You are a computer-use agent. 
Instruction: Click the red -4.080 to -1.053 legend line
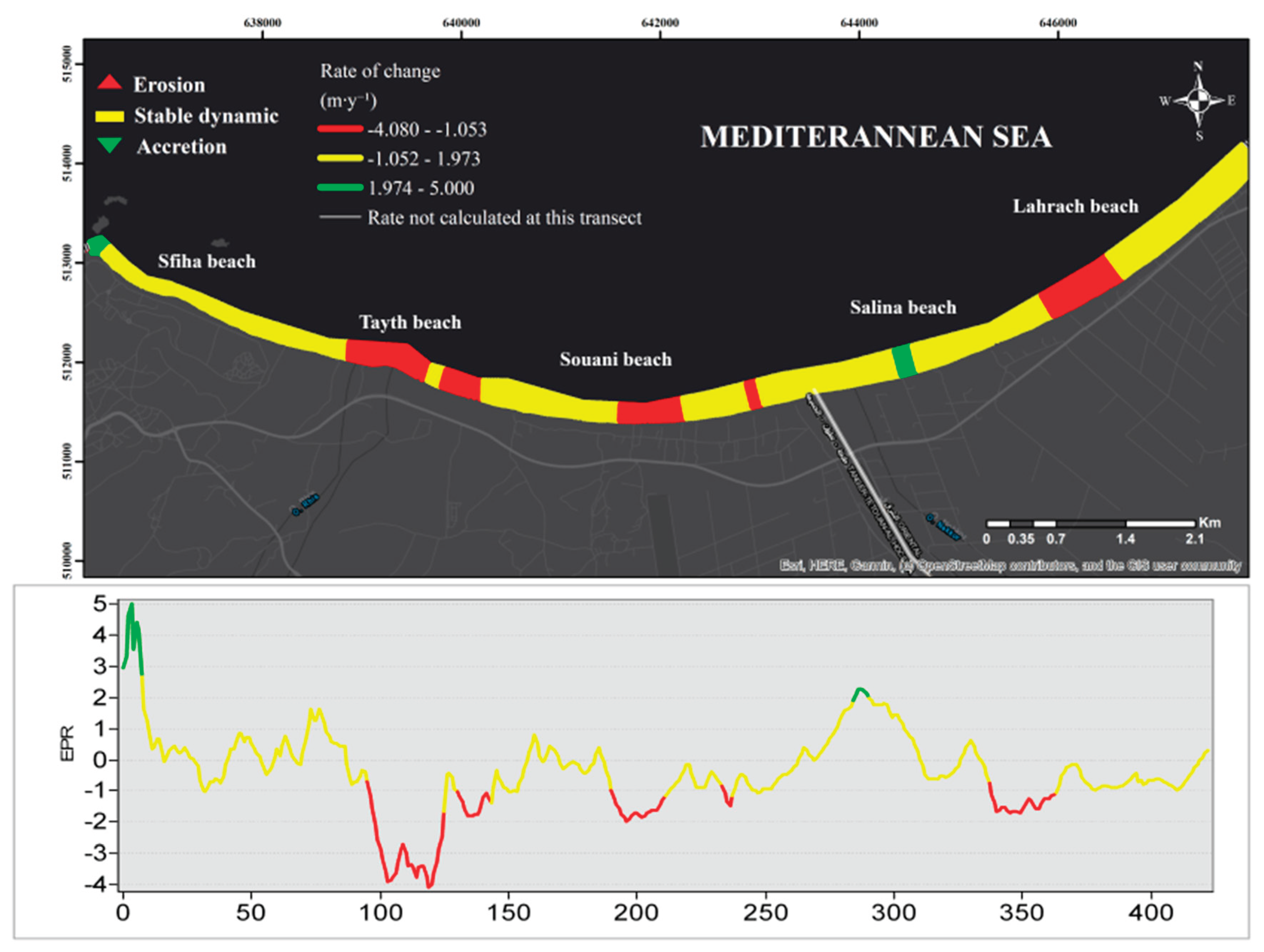tap(341, 129)
